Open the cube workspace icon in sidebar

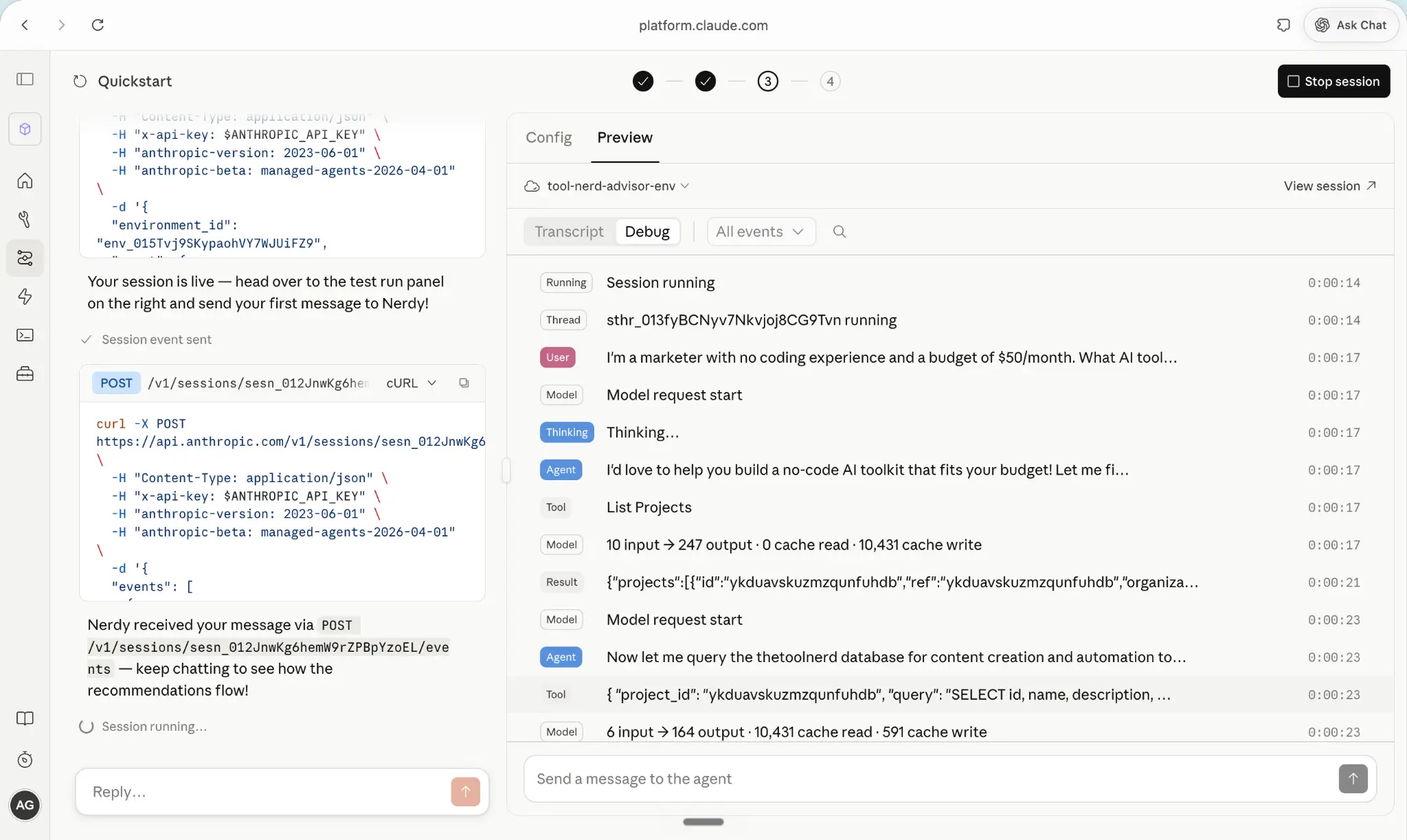[x=25, y=129]
